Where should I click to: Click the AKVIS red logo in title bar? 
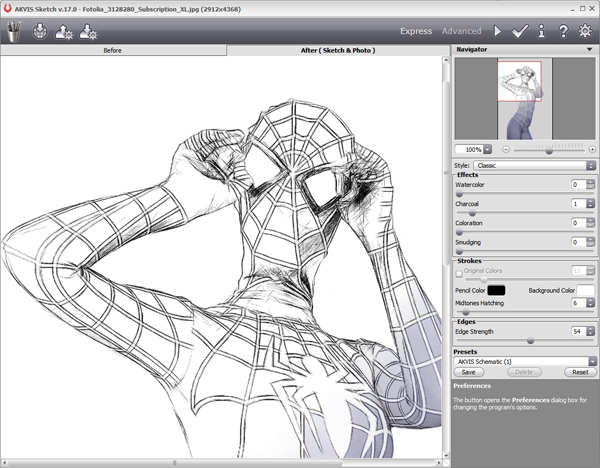click(7, 8)
